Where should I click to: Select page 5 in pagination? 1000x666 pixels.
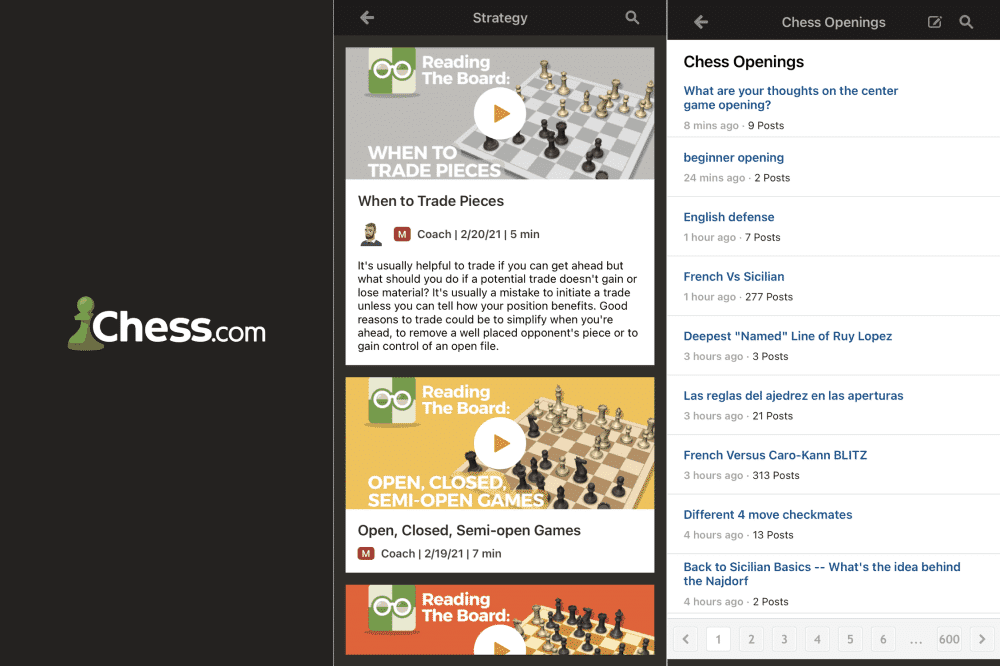850,639
